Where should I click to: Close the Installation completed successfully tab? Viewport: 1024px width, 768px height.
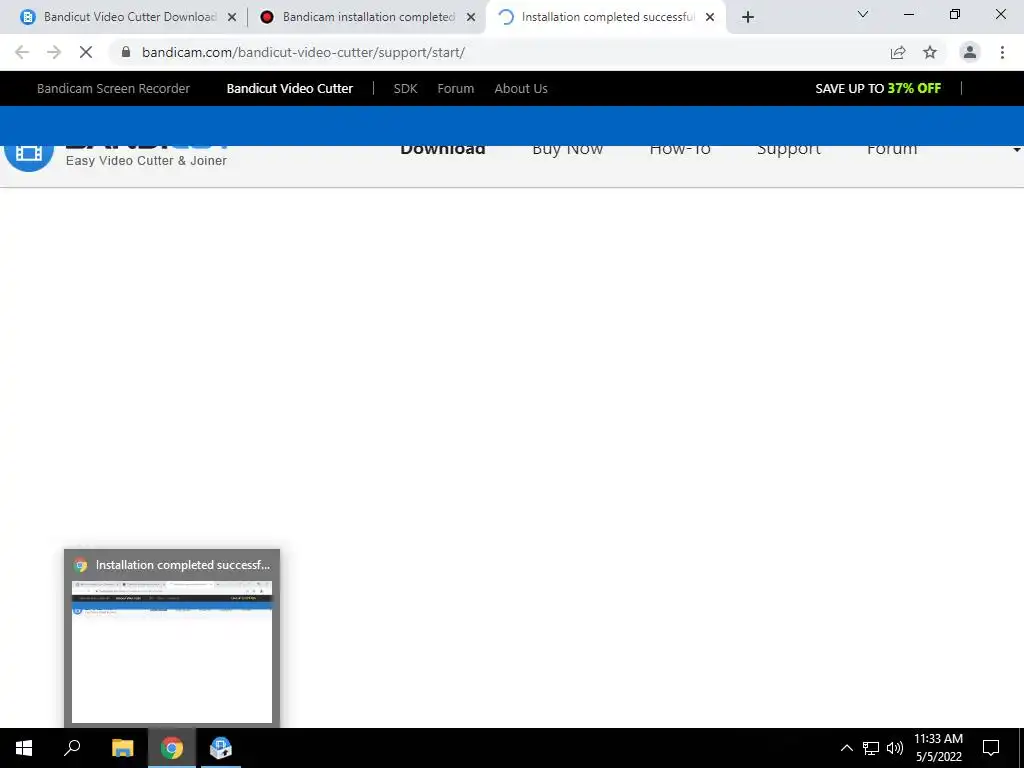(710, 17)
